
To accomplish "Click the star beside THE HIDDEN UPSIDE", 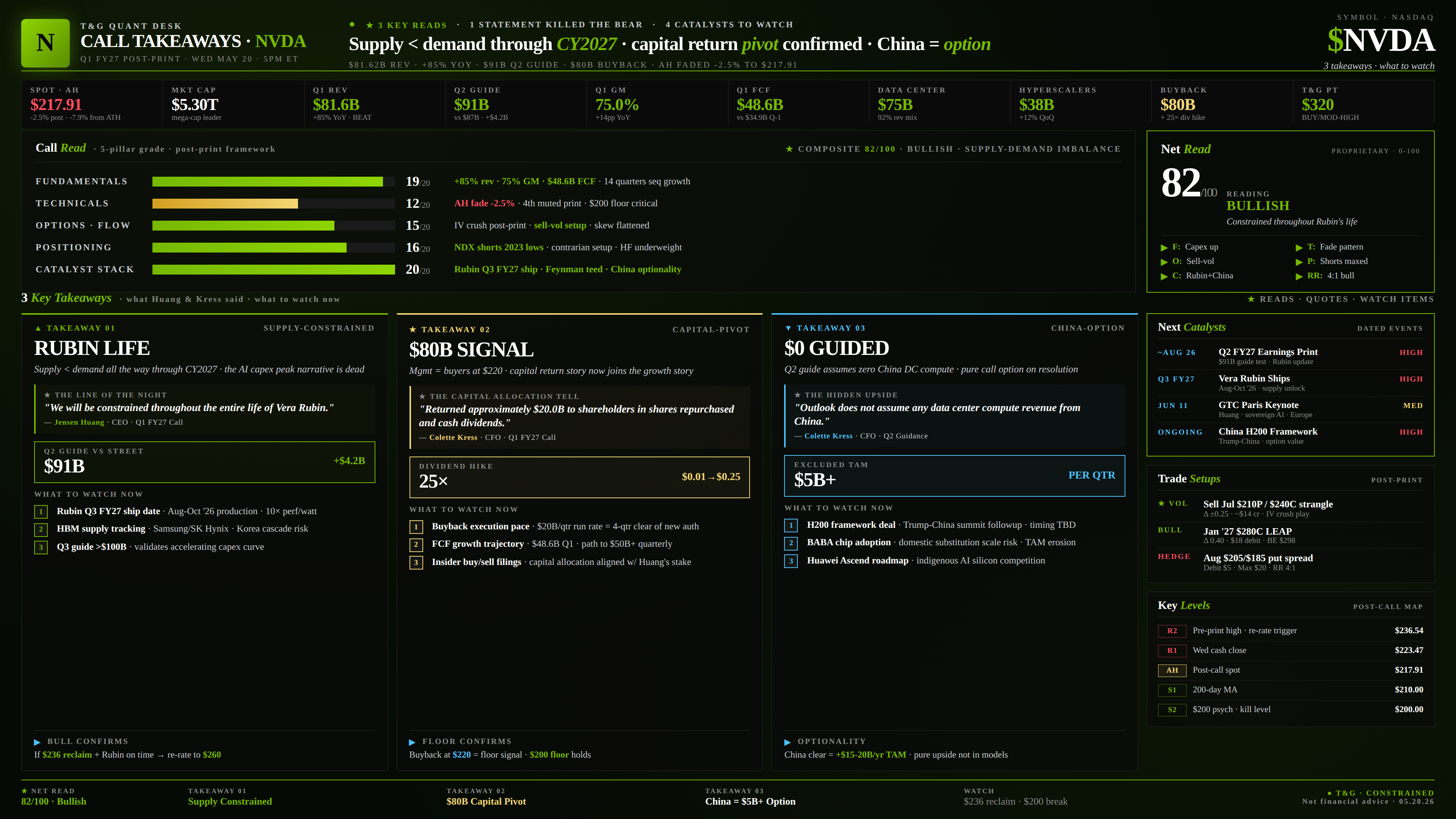I will pyautogui.click(x=797, y=394).
